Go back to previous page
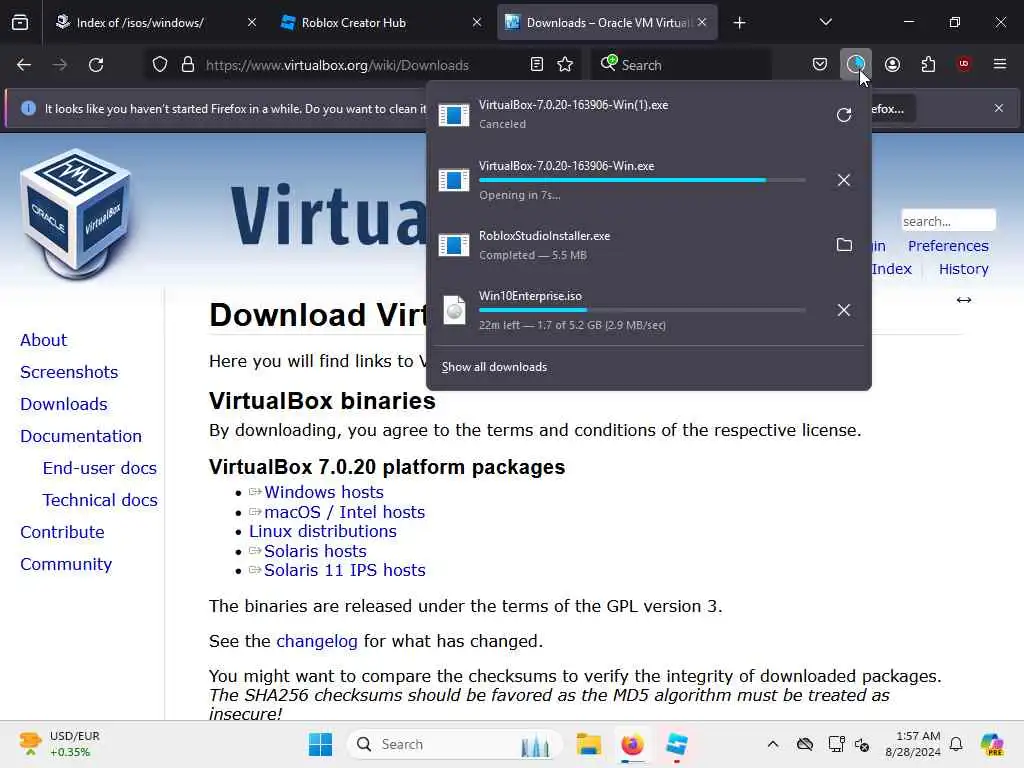The height and width of the screenshot is (768, 1024). click(24, 65)
